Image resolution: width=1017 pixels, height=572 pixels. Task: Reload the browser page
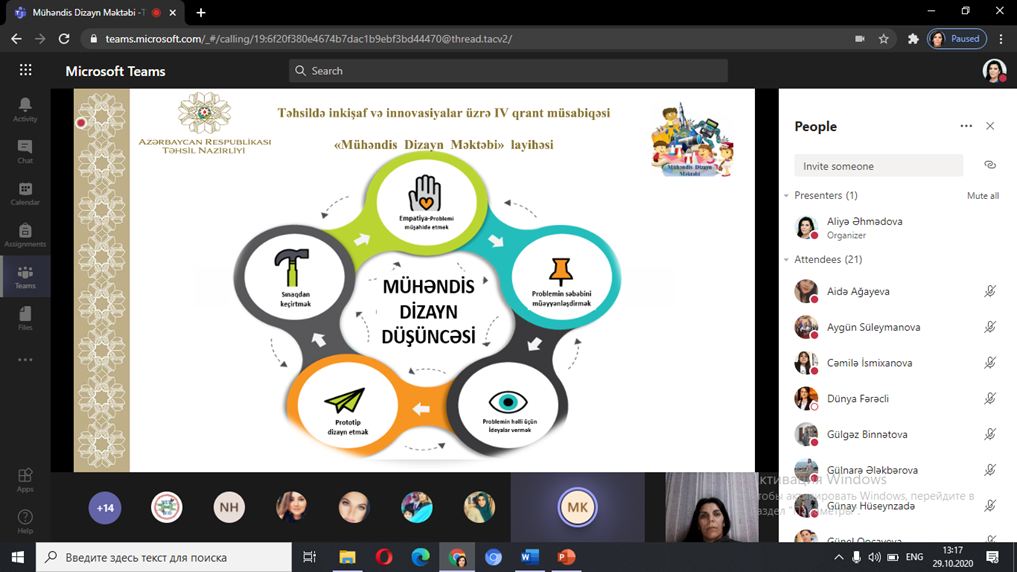64,39
